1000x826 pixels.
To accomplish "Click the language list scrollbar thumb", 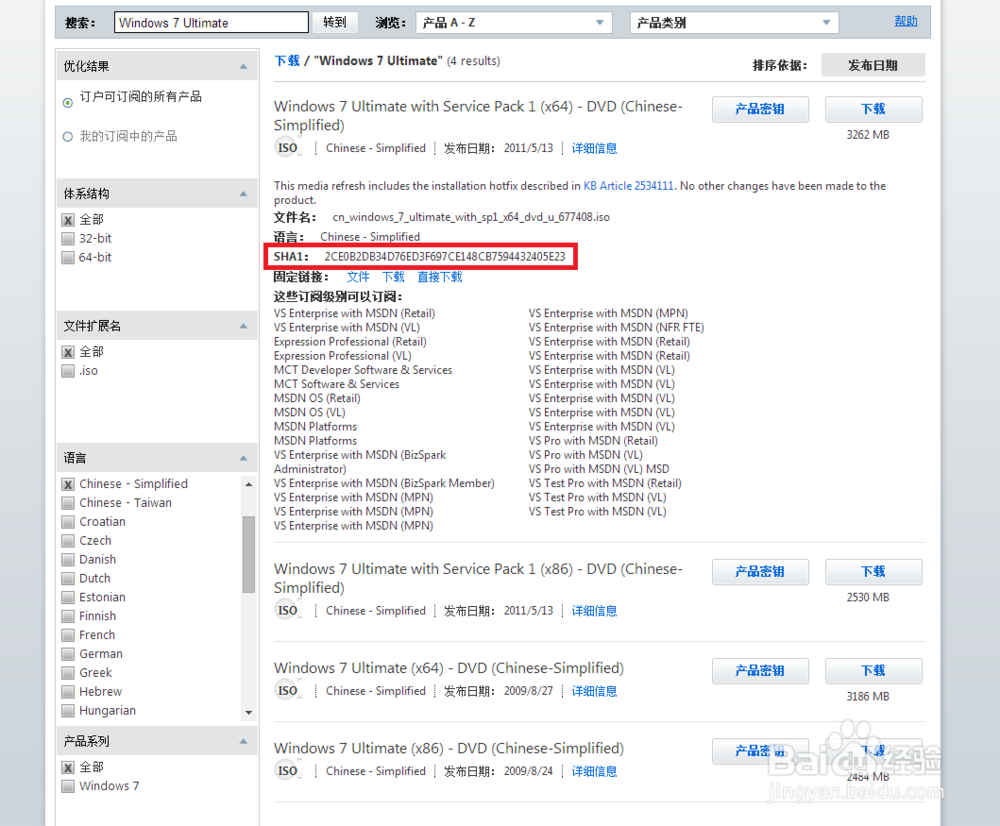I will tap(249, 554).
